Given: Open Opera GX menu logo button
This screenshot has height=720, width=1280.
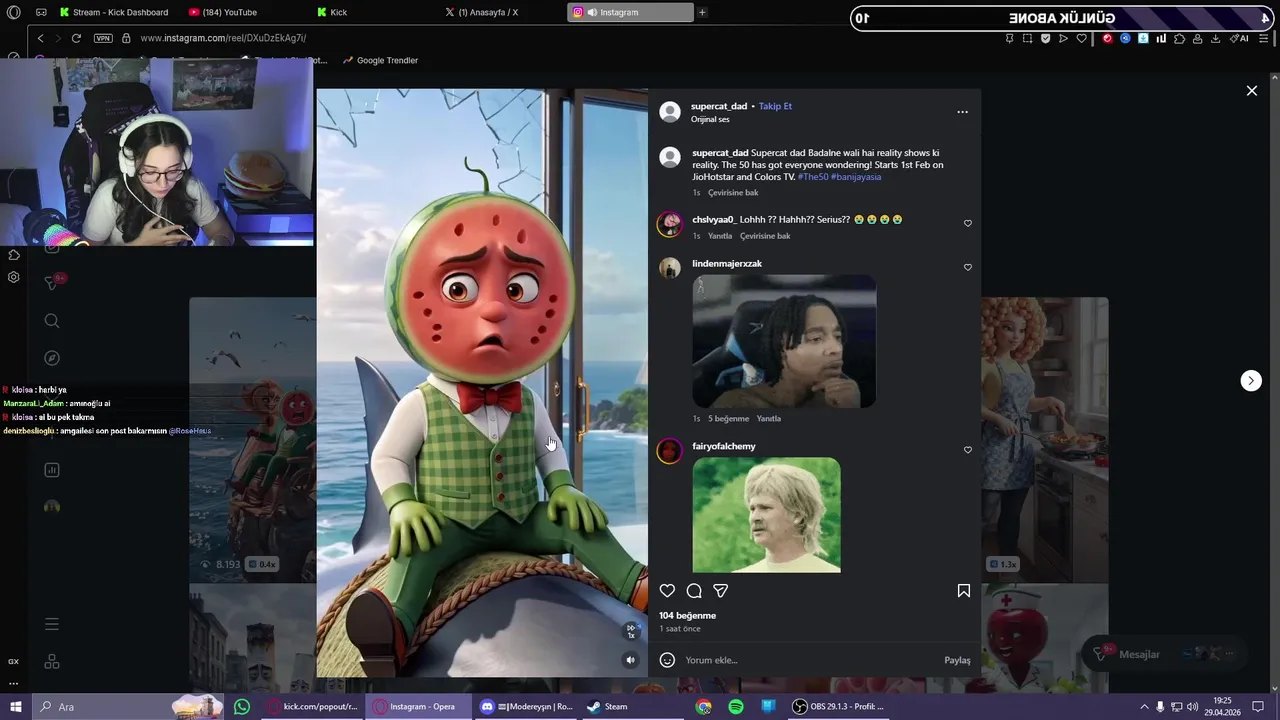Looking at the screenshot, I should tap(13, 12).
